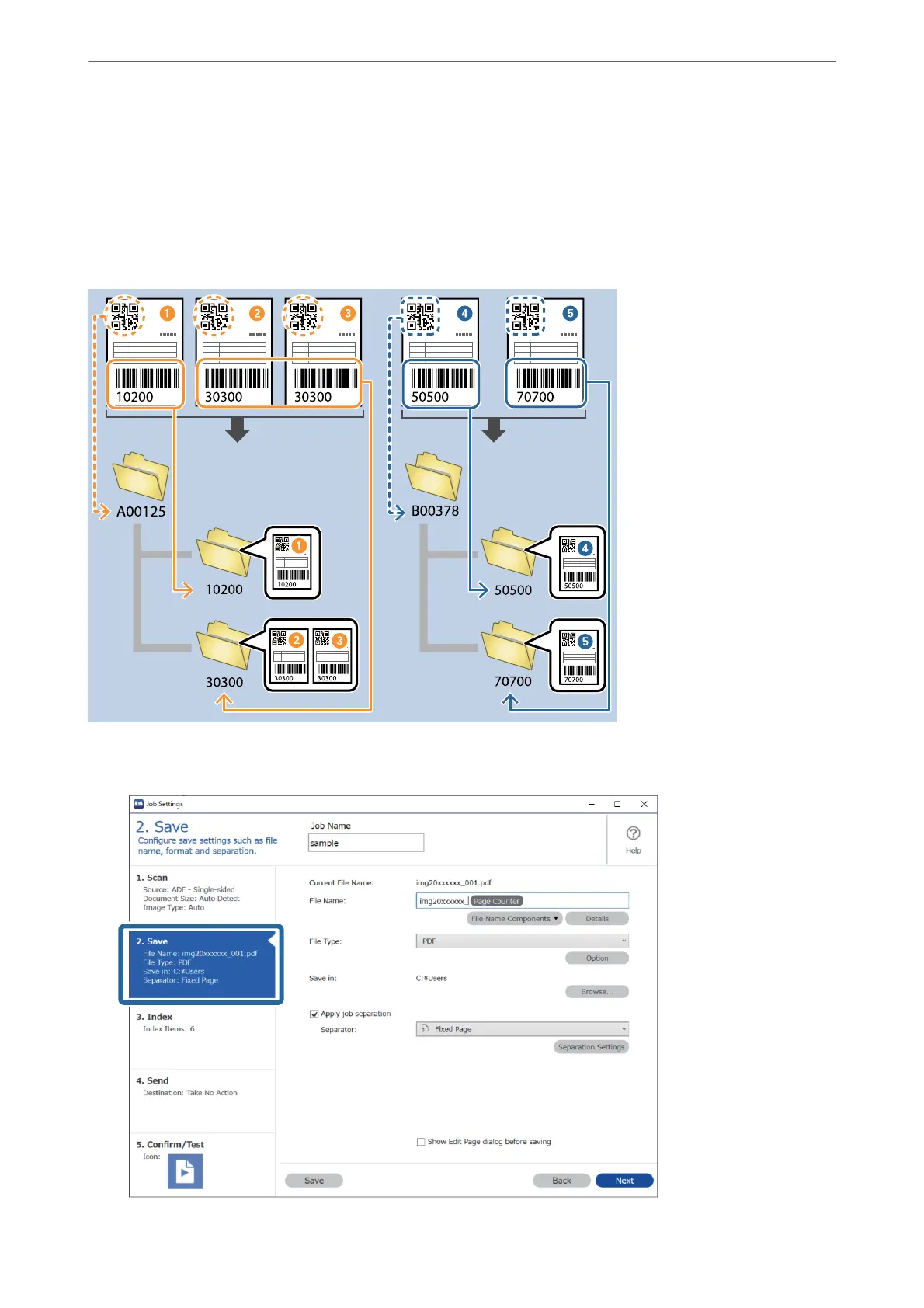The height and width of the screenshot is (1308, 924).
Task: Click the 50500 folder icon in diagram
Action: tap(509, 552)
